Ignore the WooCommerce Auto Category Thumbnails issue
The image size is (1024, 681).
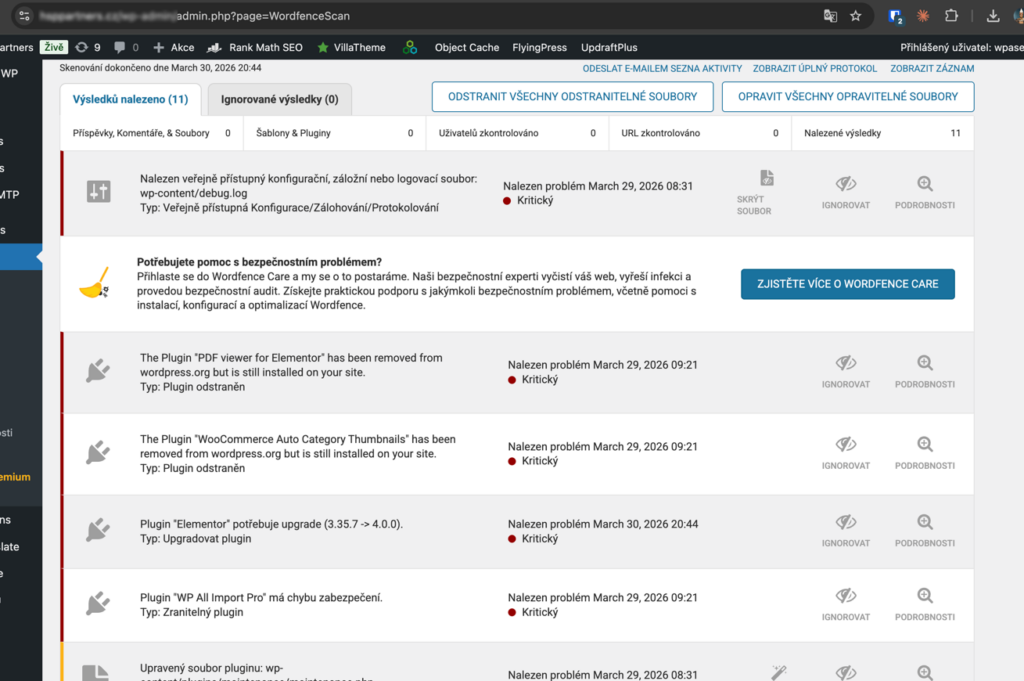846,453
